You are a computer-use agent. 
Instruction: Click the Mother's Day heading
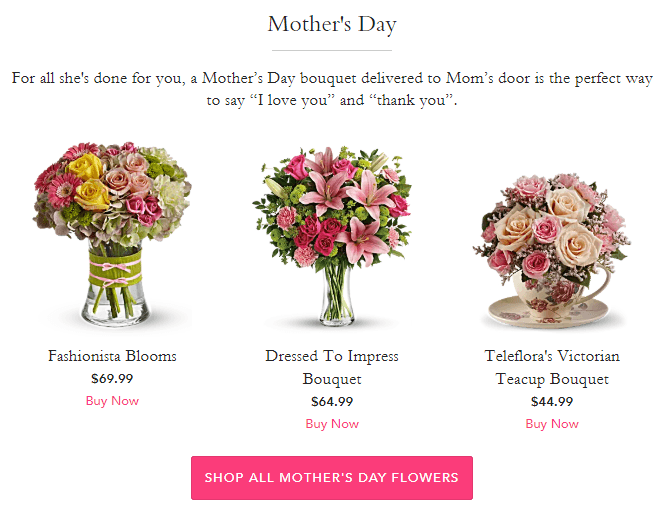coord(332,24)
